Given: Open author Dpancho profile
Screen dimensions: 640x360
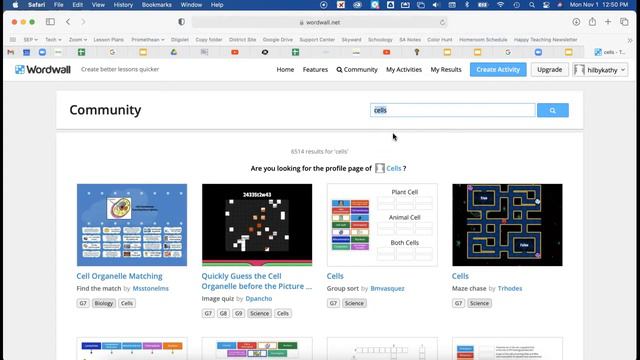Looking at the screenshot, I should [x=259, y=298].
